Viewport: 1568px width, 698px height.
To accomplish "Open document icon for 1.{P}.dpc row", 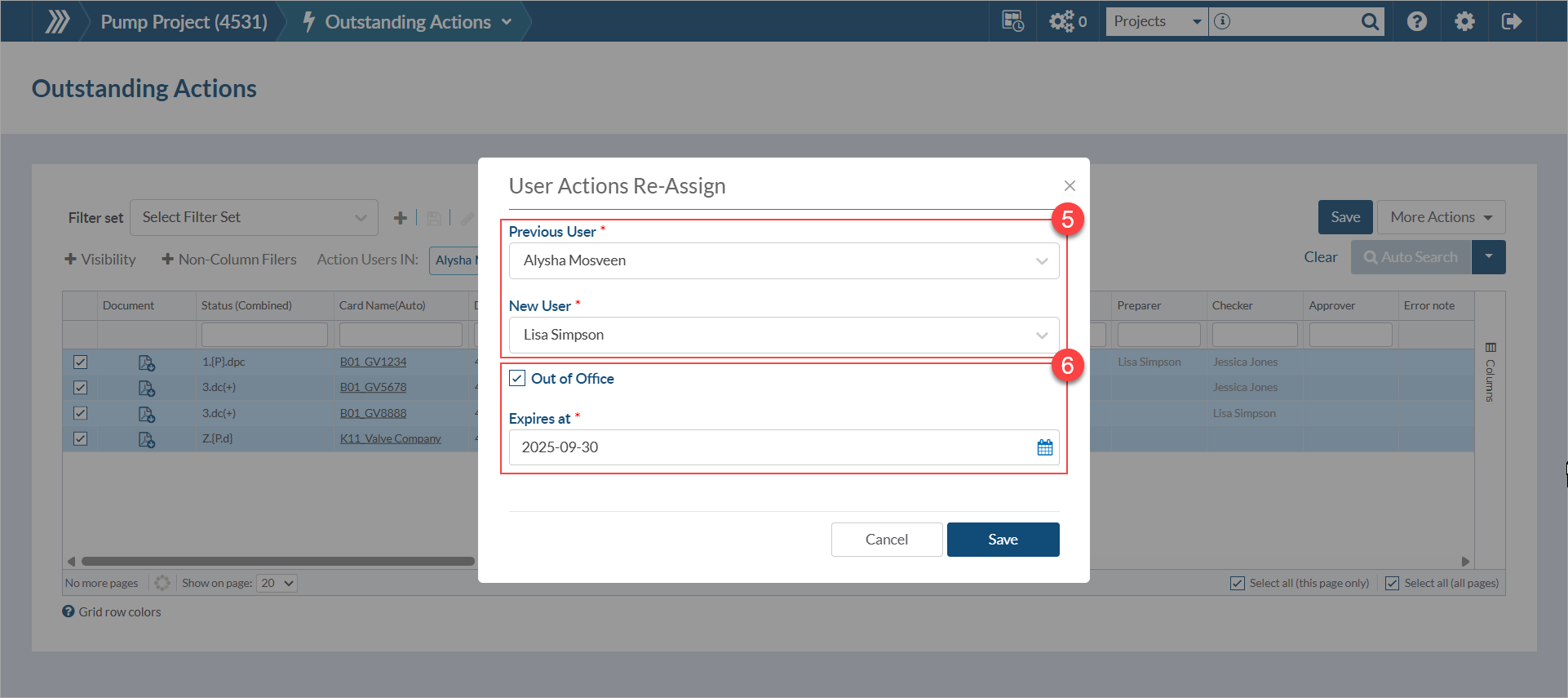I will [147, 362].
